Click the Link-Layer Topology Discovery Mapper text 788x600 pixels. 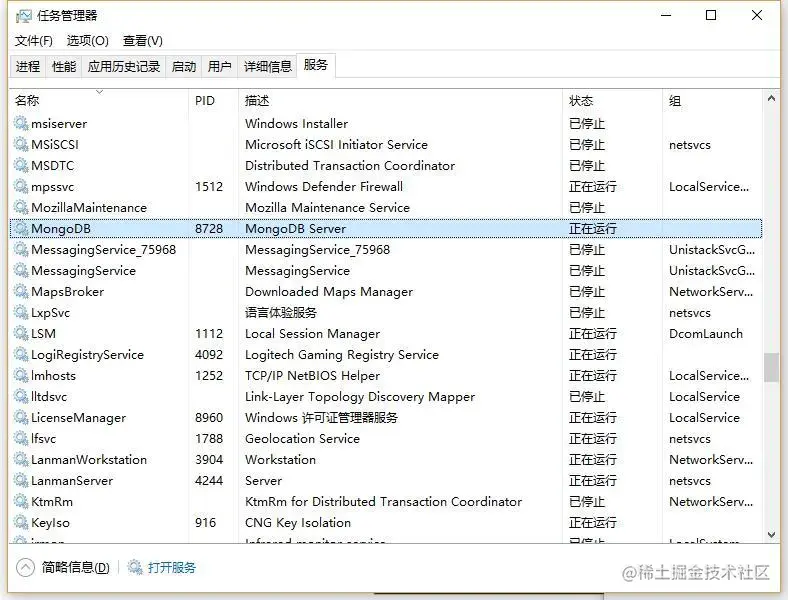359,396
